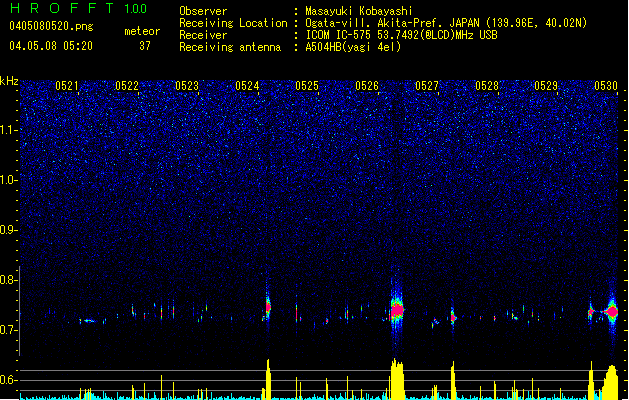629x400 pixels.
Task: Click the 0.7 frequency axis label
Action: point(8,330)
